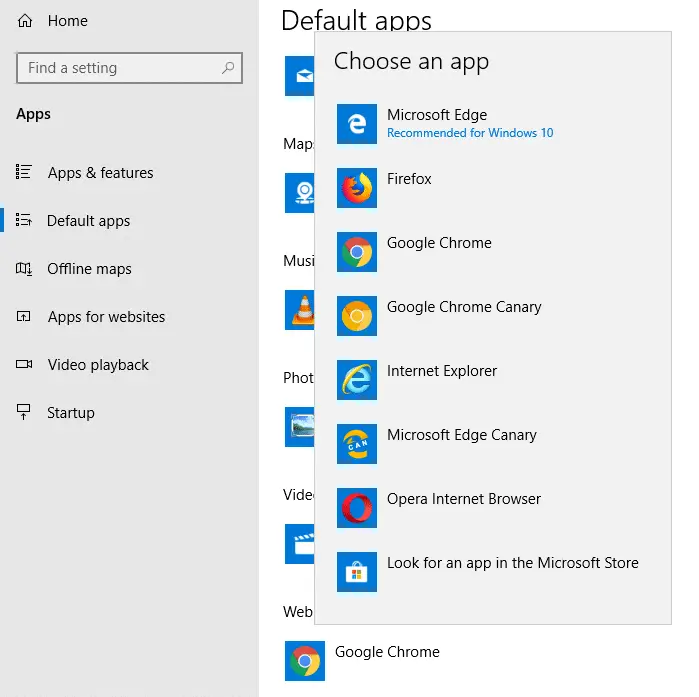Click the search magnifier icon

tap(228, 68)
